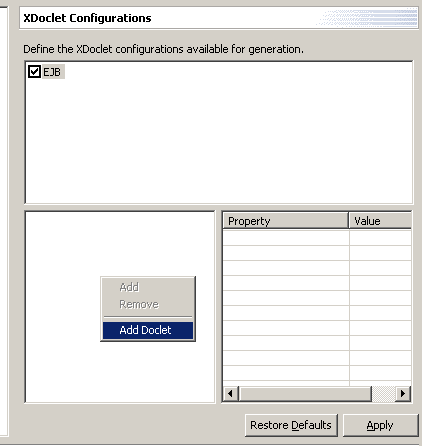Click the horizontal scrollbar thumb
Screen dimensions: 422x446
305,394
